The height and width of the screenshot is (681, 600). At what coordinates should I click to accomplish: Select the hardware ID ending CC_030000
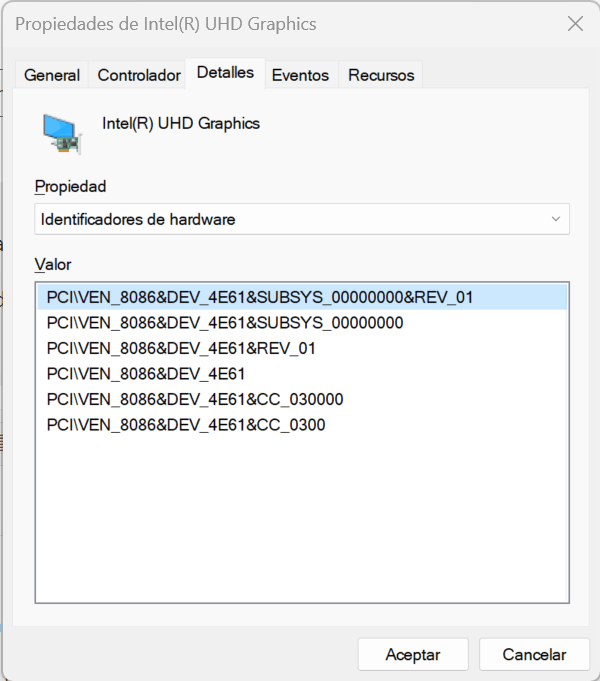coord(302,399)
